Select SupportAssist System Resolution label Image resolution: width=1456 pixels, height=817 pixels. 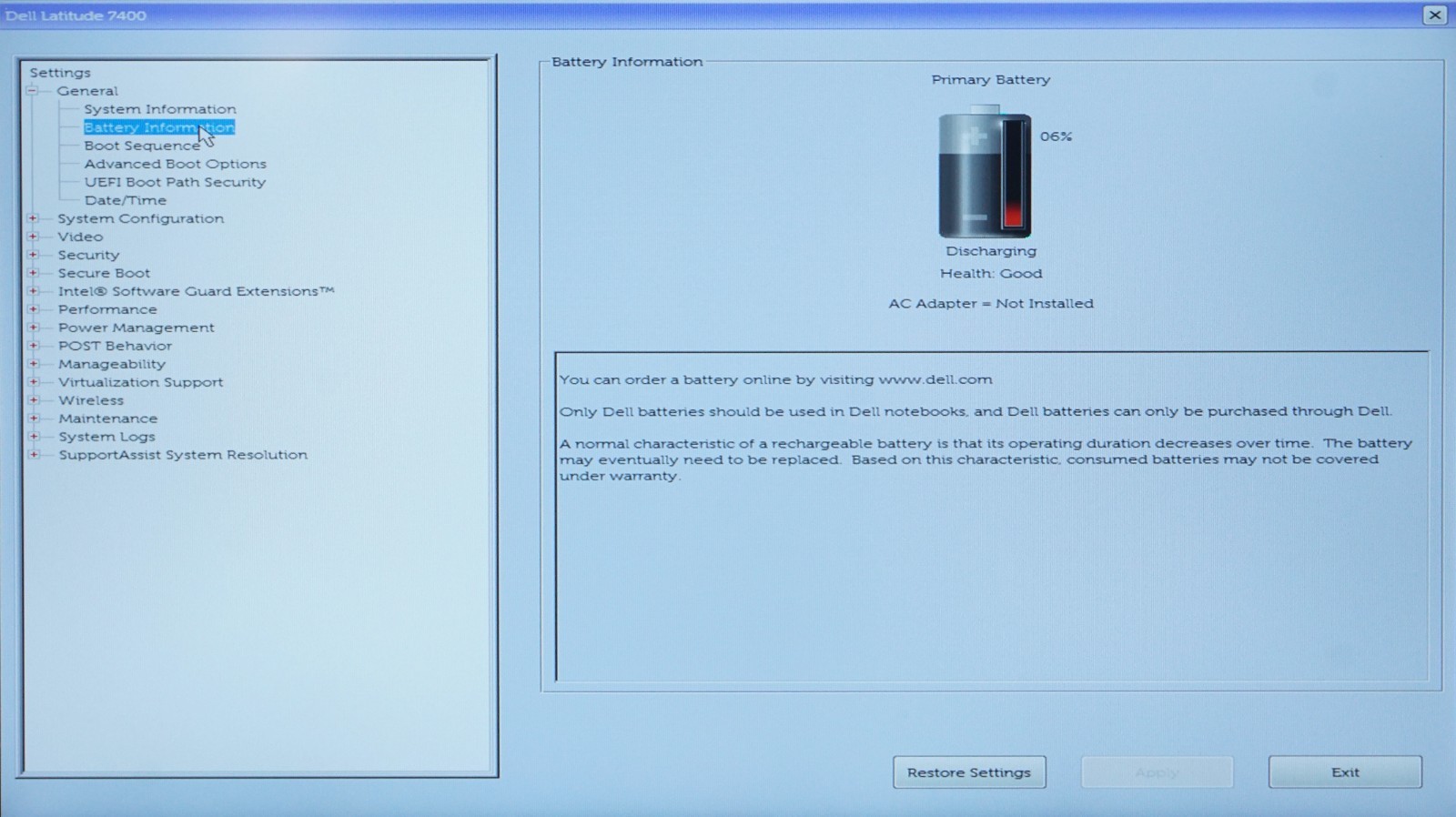(x=183, y=455)
